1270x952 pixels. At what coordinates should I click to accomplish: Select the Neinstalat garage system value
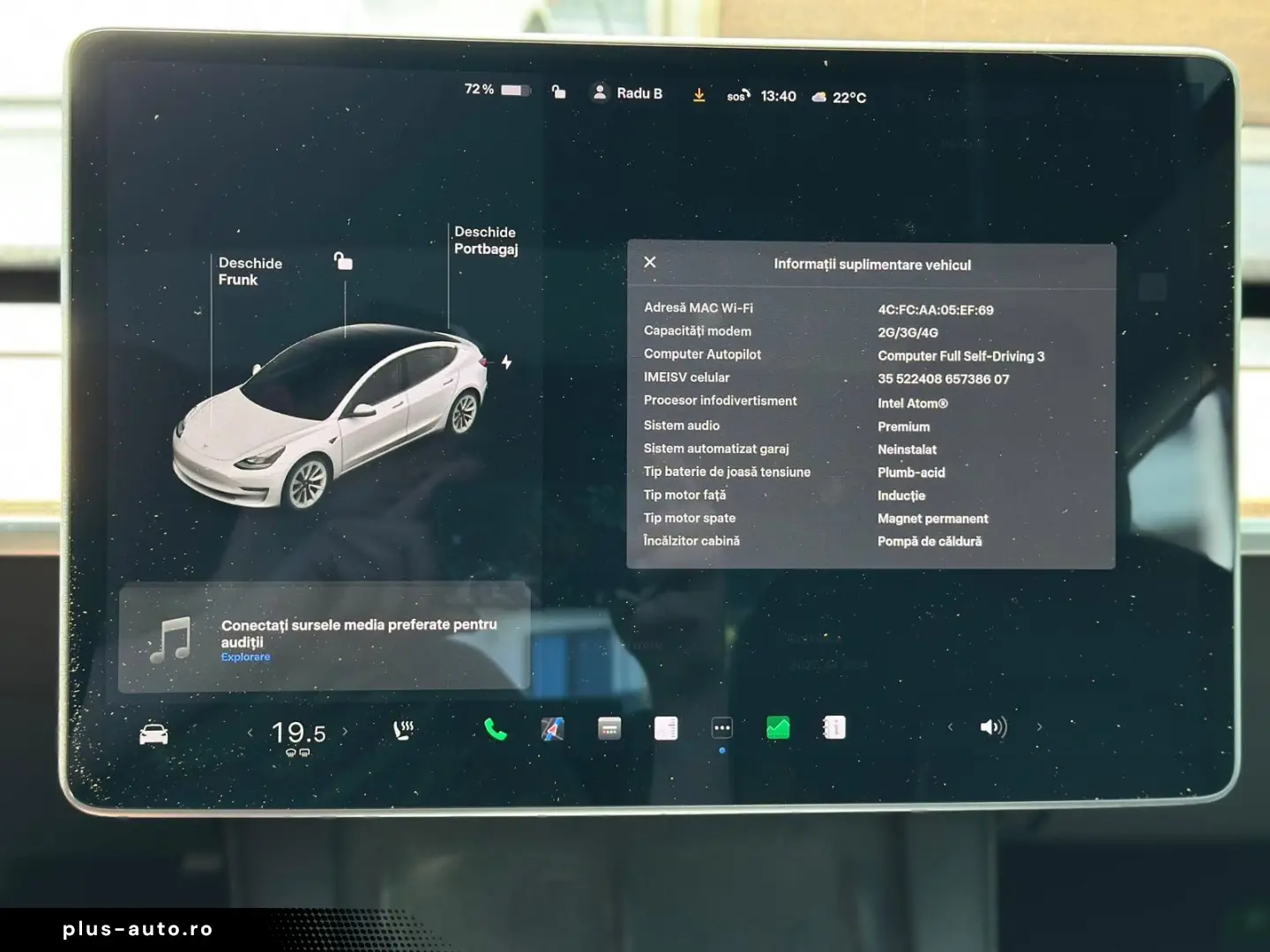point(907,450)
